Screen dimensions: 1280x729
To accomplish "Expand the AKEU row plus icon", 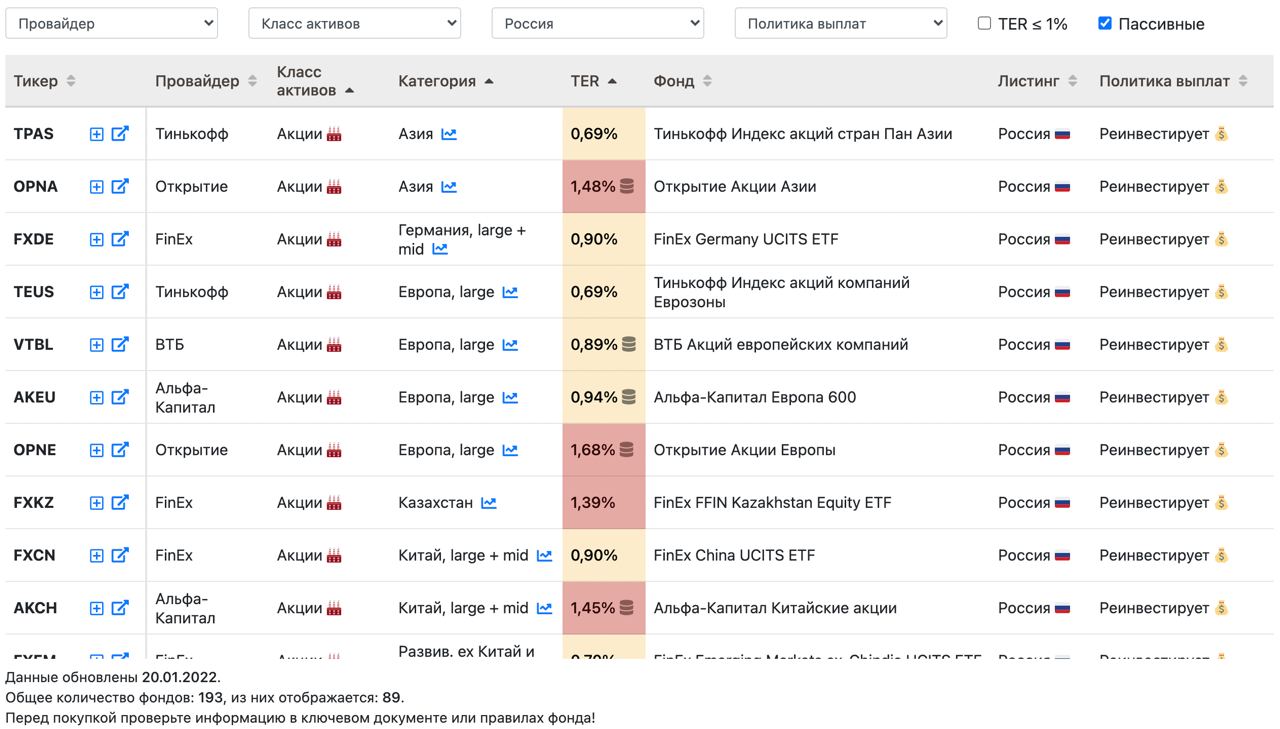I will [97, 398].
